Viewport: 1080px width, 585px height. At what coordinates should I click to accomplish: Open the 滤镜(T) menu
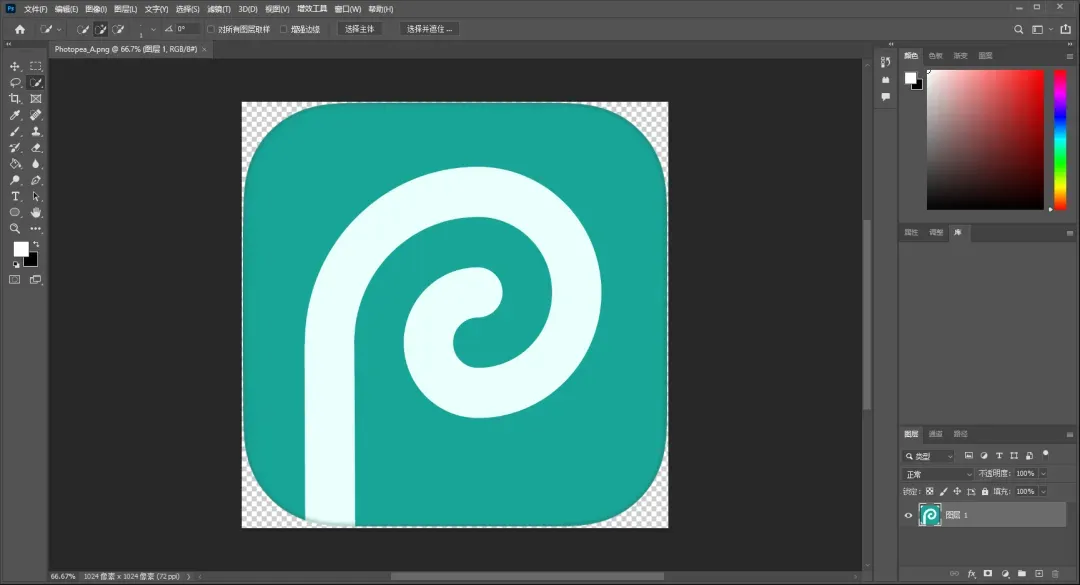click(x=219, y=9)
